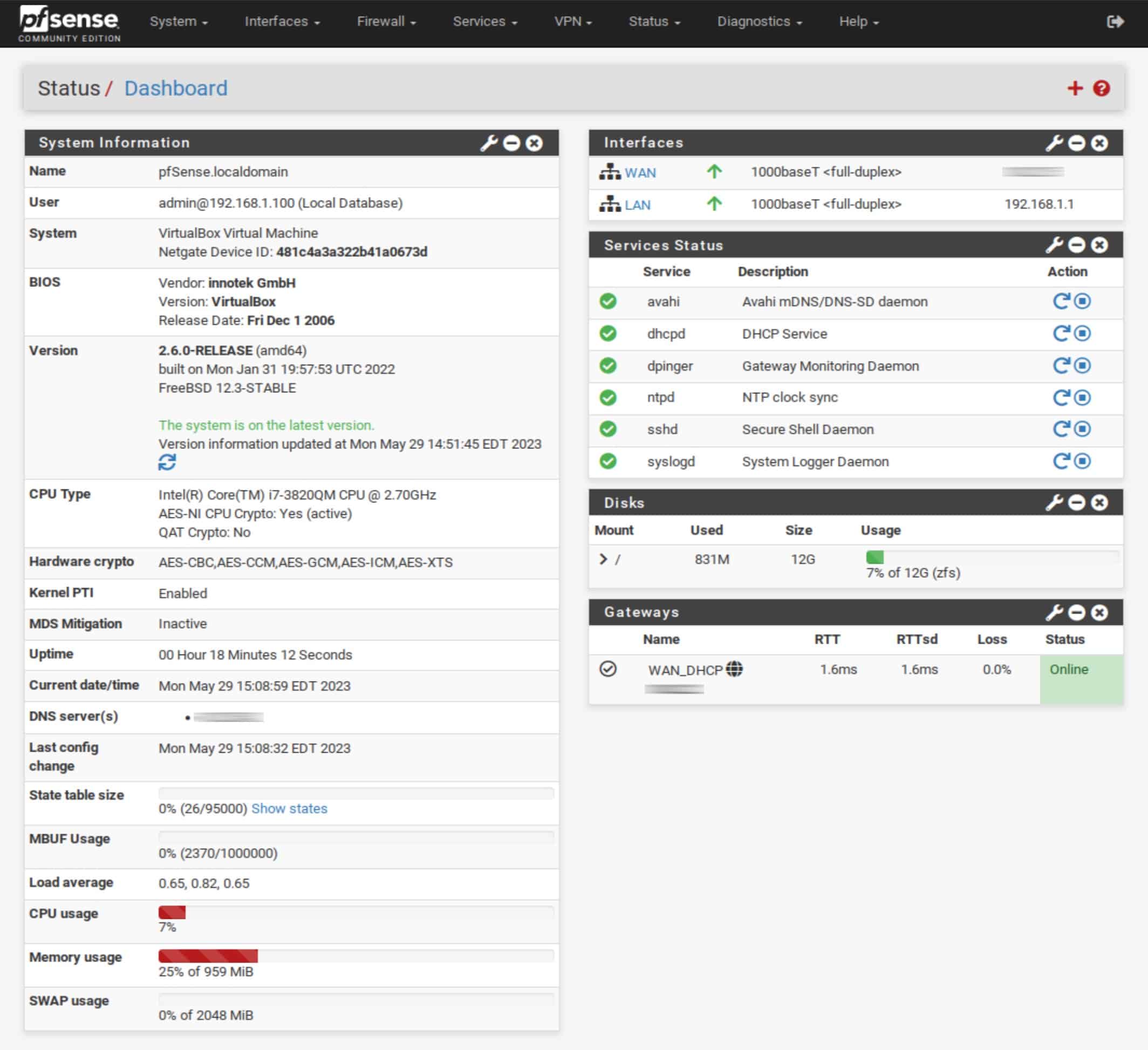Close the Services Status widget
This screenshot has width=1148, height=1050.
click(x=1099, y=245)
